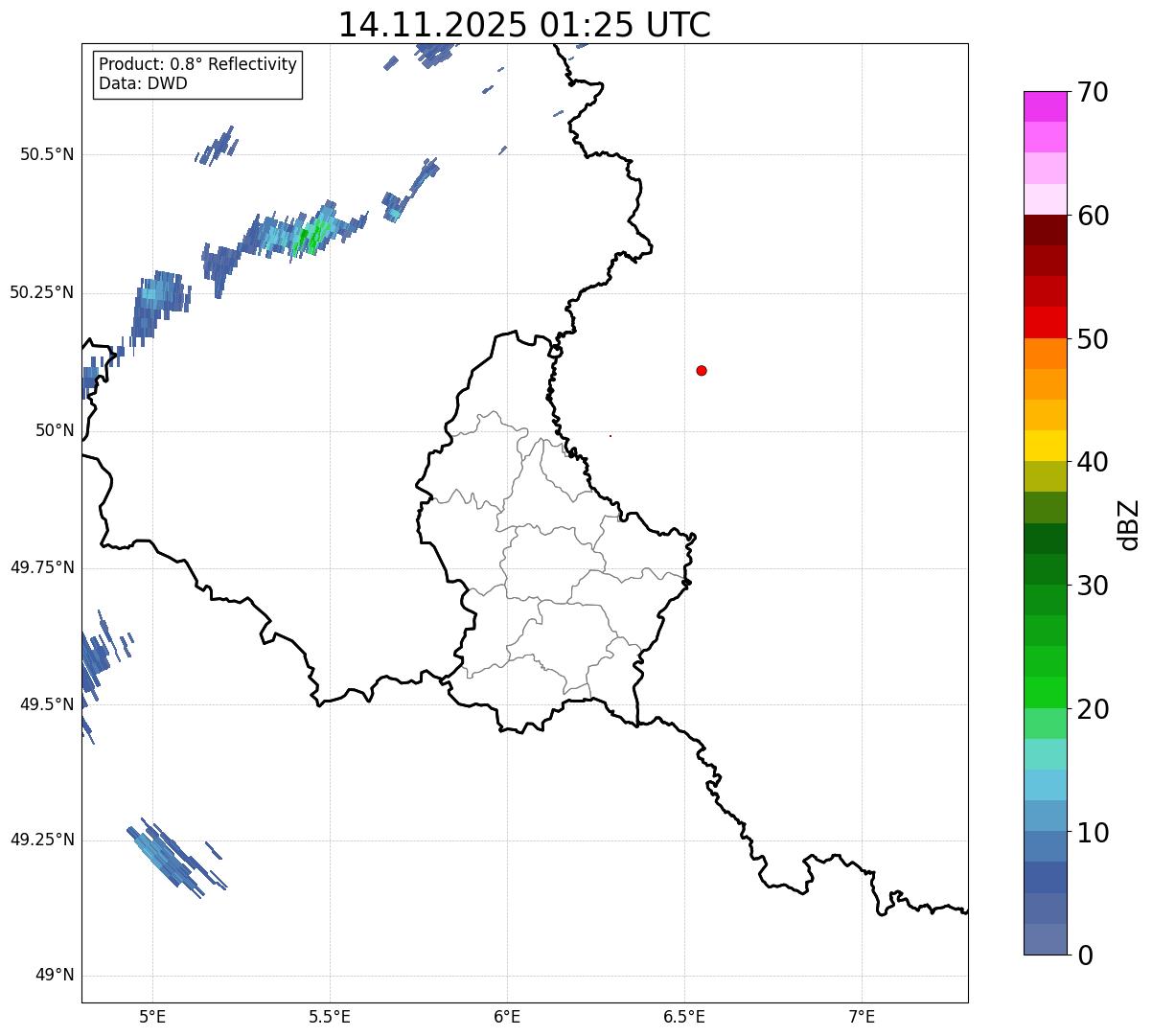Image resolution: width=1152 pixels, height=1036 pixels.
Task: Click the 50°N latitude label
Action: pos(55,430)
